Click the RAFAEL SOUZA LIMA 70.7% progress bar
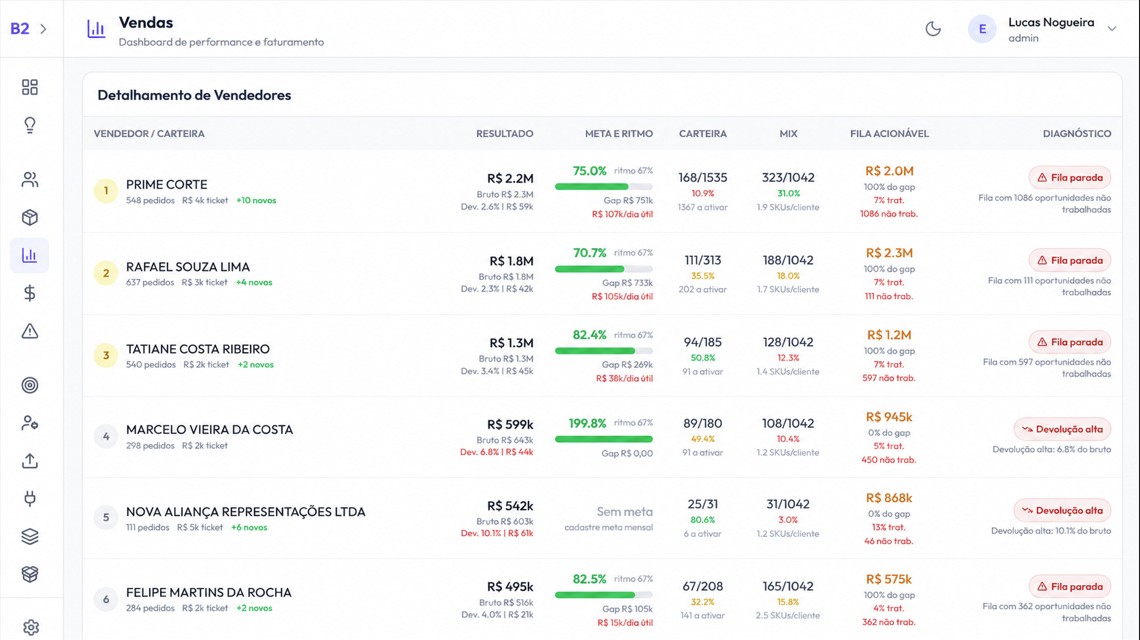The image size is (1140, 640). click(x=603, y=269)
